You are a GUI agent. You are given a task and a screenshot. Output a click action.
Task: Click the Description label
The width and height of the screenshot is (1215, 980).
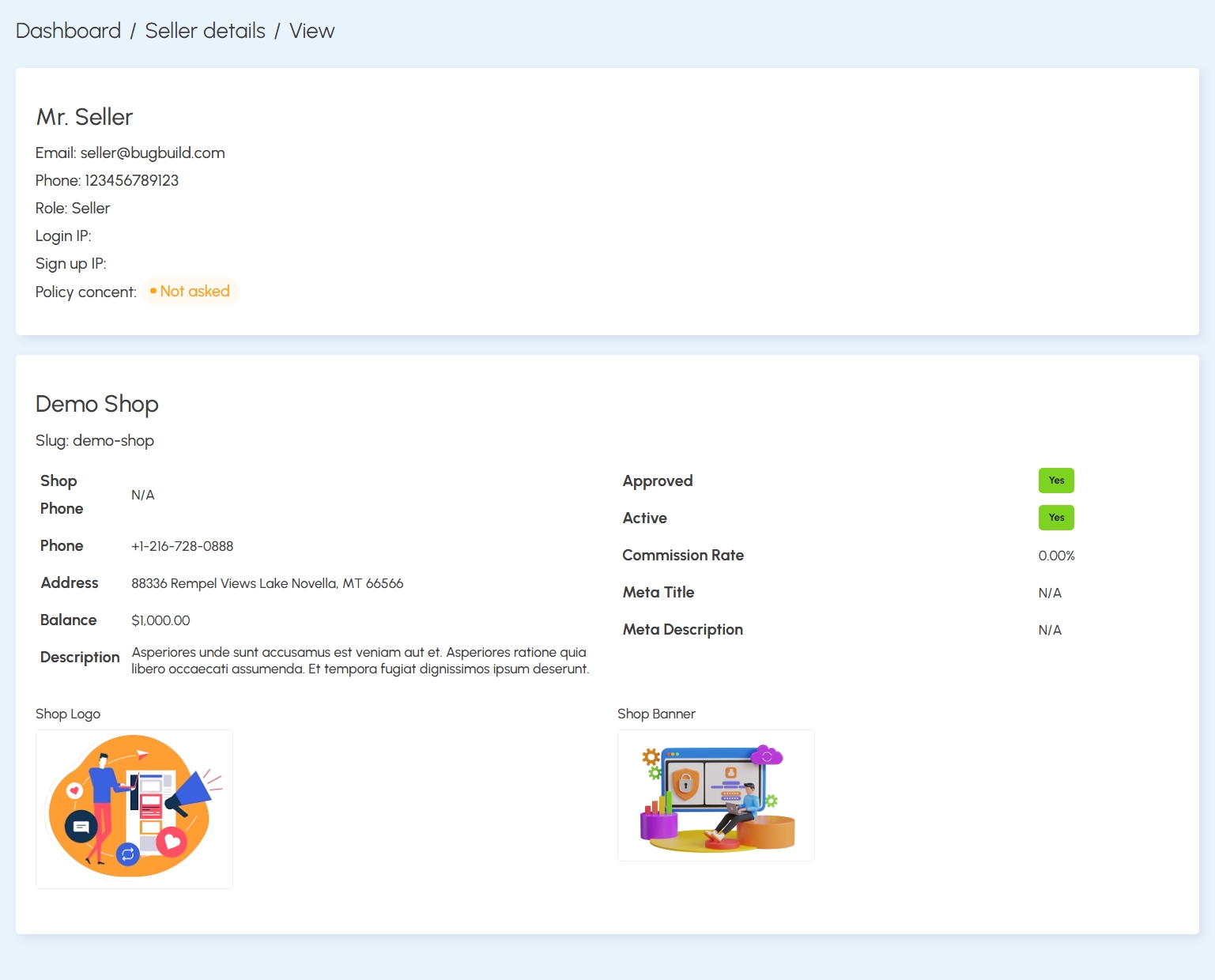click(80, 658)
